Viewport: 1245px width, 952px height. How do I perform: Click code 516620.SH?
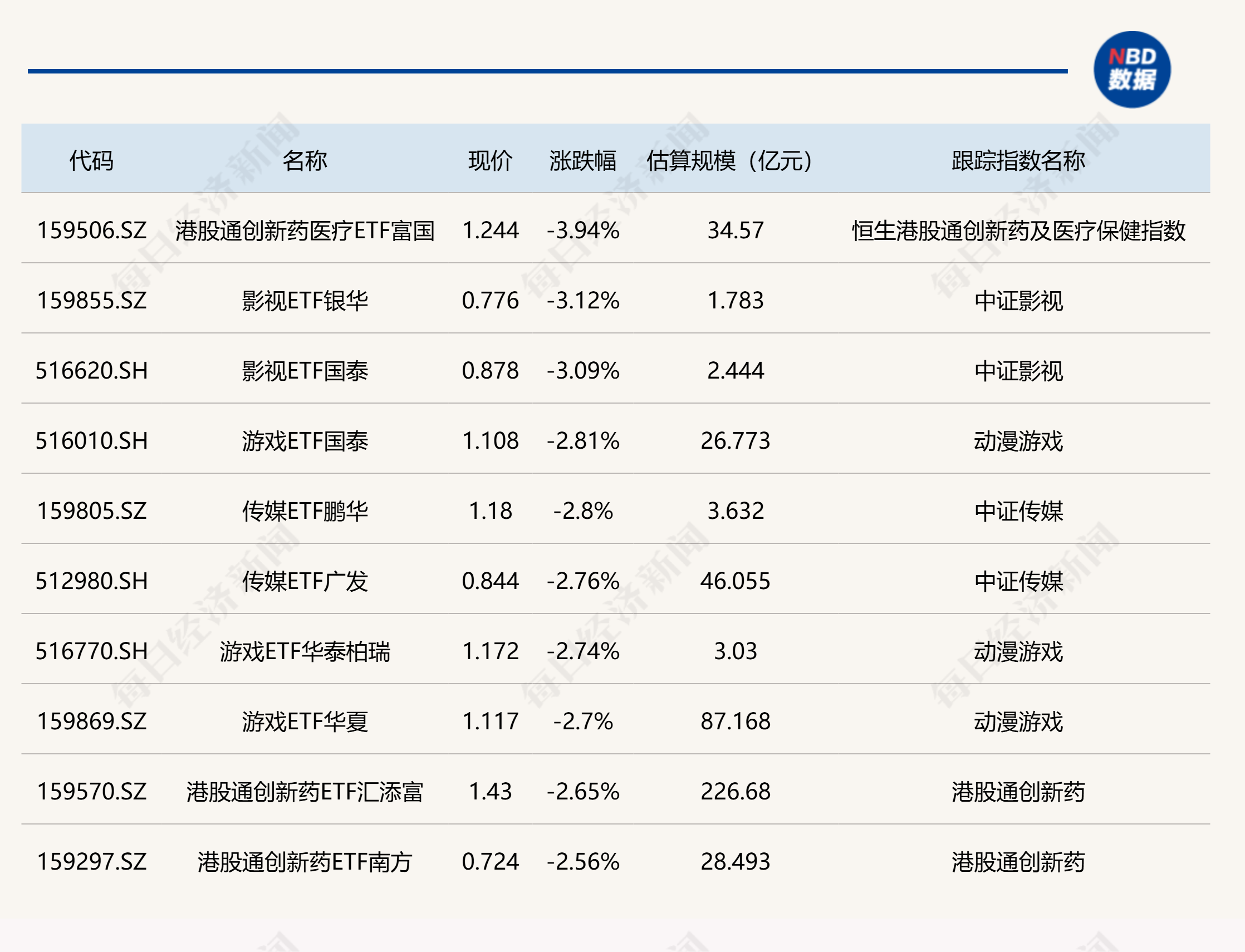click(x=91, y=371)
